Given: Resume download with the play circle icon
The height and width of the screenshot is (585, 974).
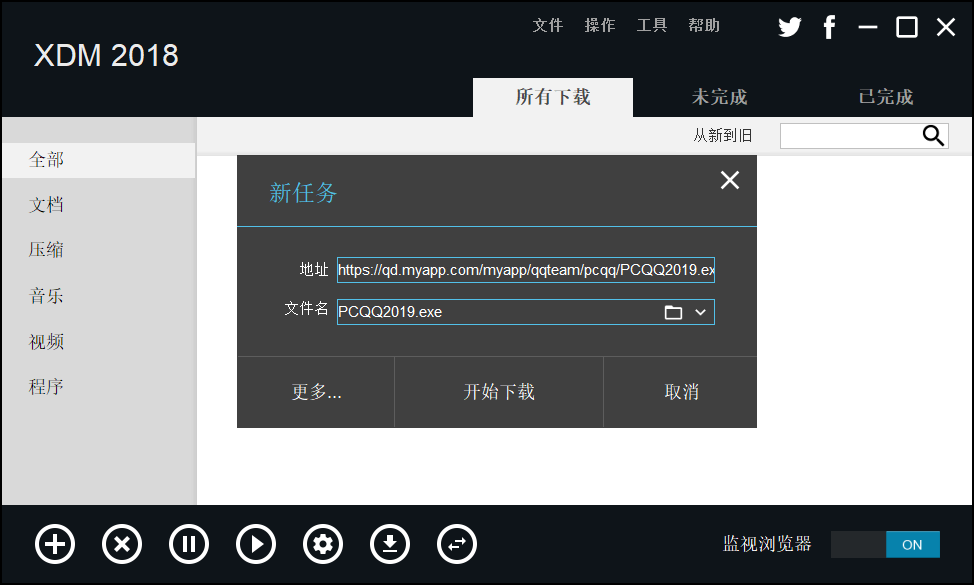Looking at the screenshot, I should click(x=256, y=545).
